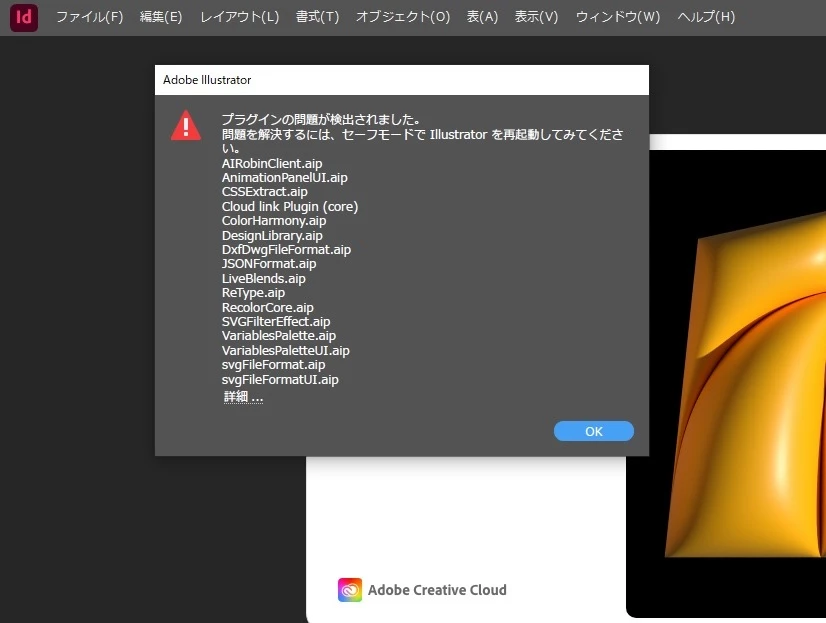Open the レイアウト(L) menu
Screen dimensions: 826x623
tap(239, 17)
